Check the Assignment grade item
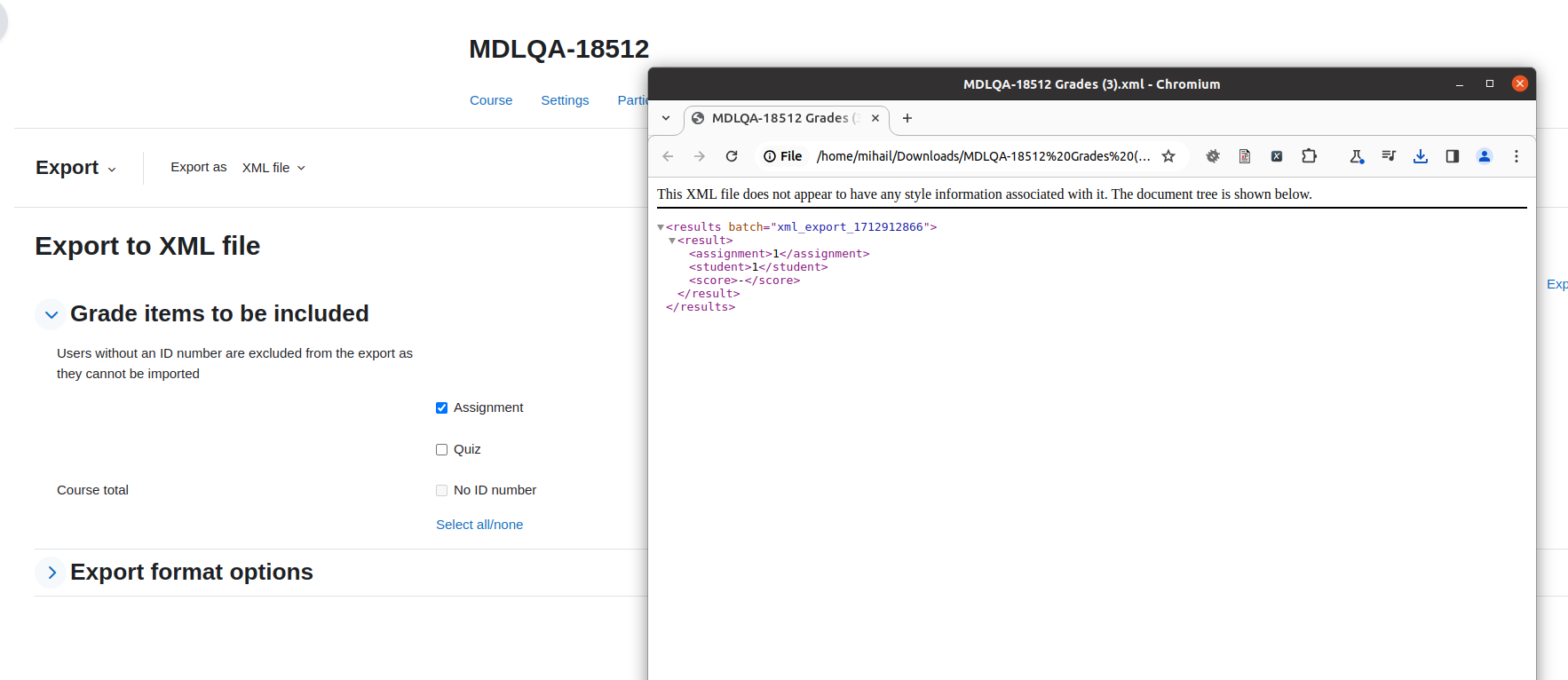The height and width of the screenshot is (680, 1568). 441,408
